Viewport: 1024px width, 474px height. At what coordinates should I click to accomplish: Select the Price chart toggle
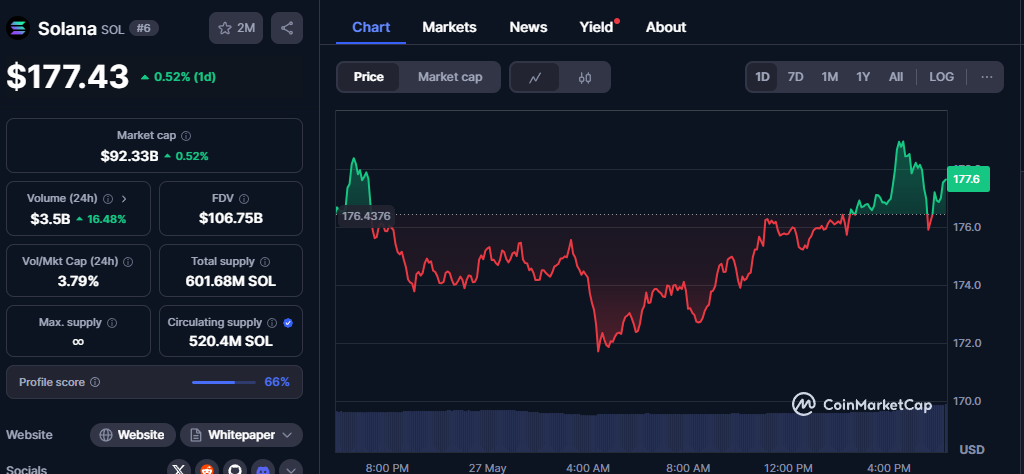coord(368,77)
